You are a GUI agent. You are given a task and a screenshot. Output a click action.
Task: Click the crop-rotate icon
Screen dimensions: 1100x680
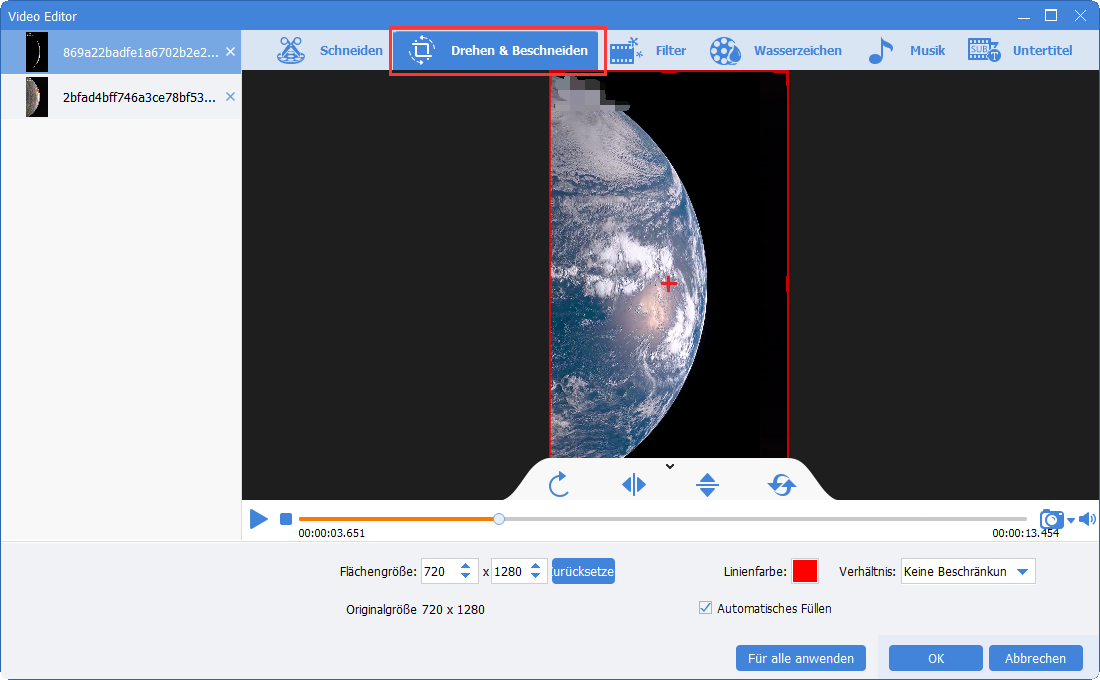tap(422, 51)
